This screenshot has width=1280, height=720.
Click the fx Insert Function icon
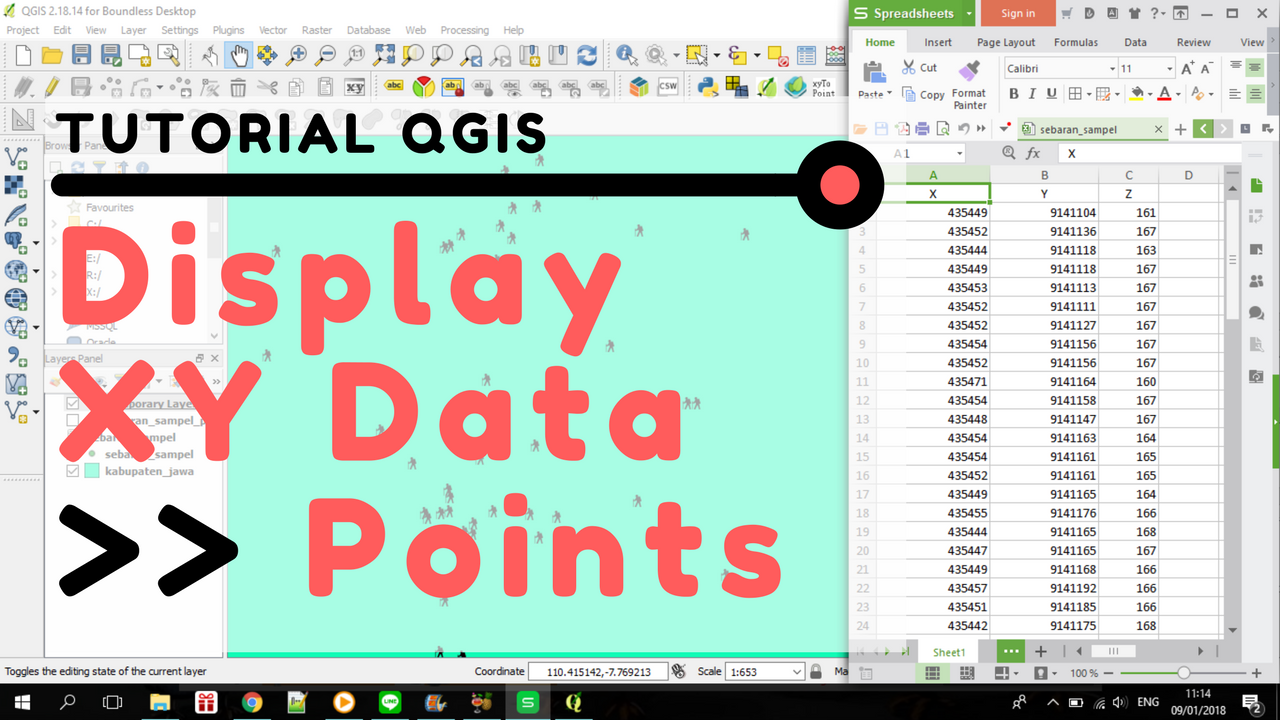pyautogui.click(x=1033, y=154)
